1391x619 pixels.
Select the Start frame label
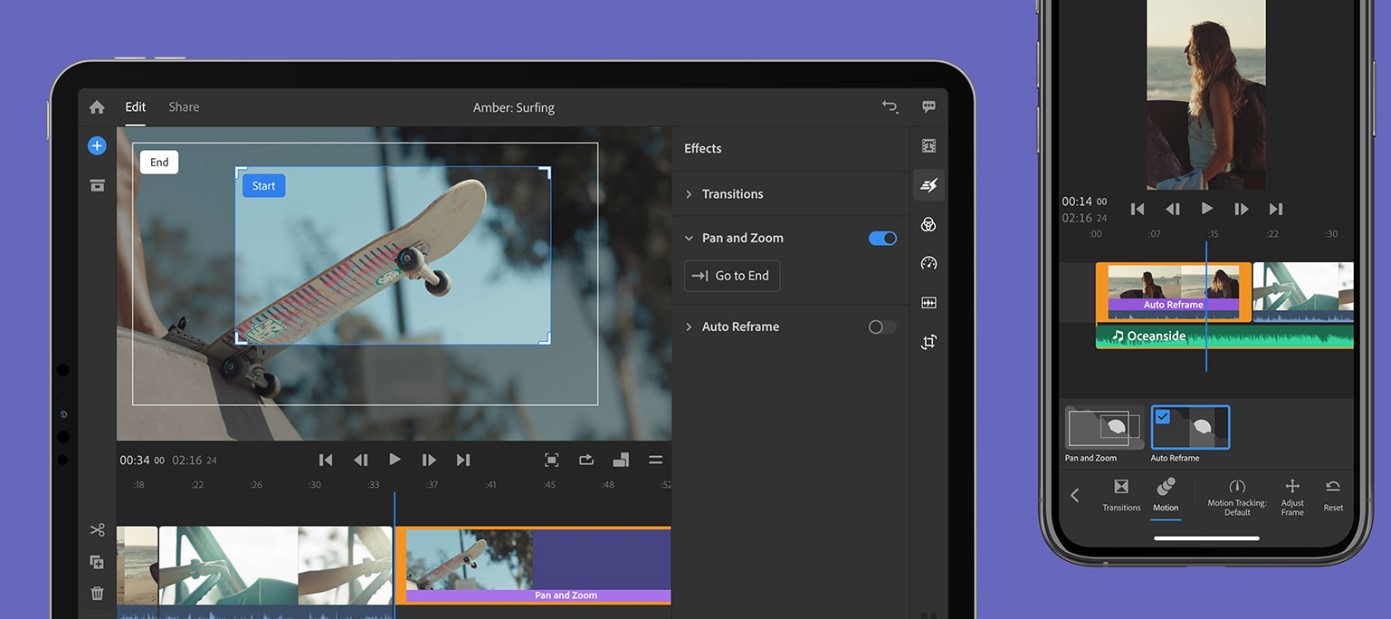(x=263, y=185)
